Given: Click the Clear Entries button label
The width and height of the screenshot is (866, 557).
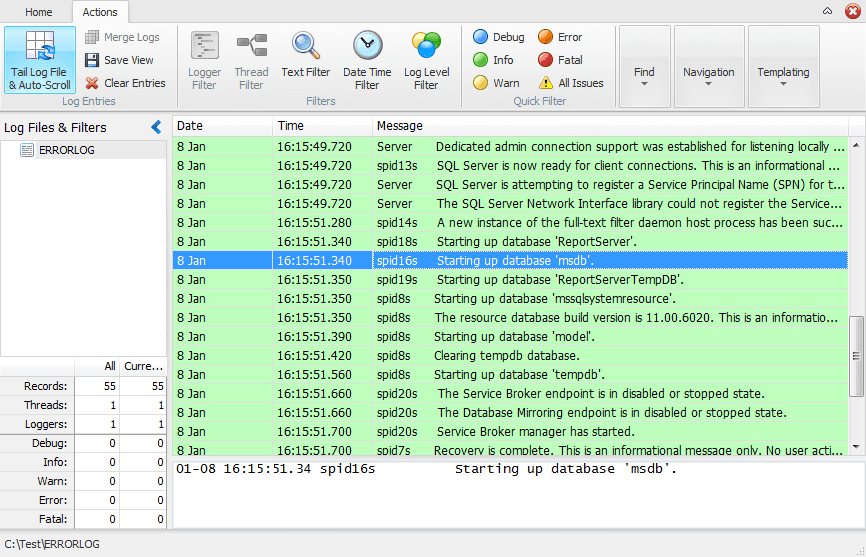Looking at the screenshot, I should click(135, 83).
